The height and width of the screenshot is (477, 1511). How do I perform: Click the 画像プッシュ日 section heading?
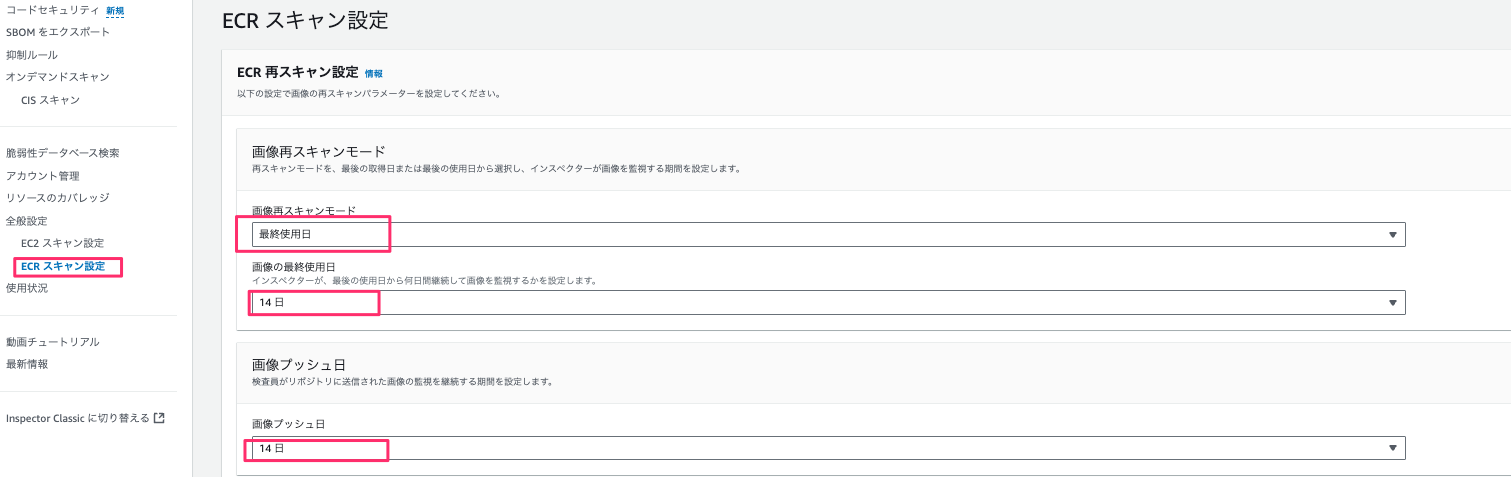click(x=299, y=365)
